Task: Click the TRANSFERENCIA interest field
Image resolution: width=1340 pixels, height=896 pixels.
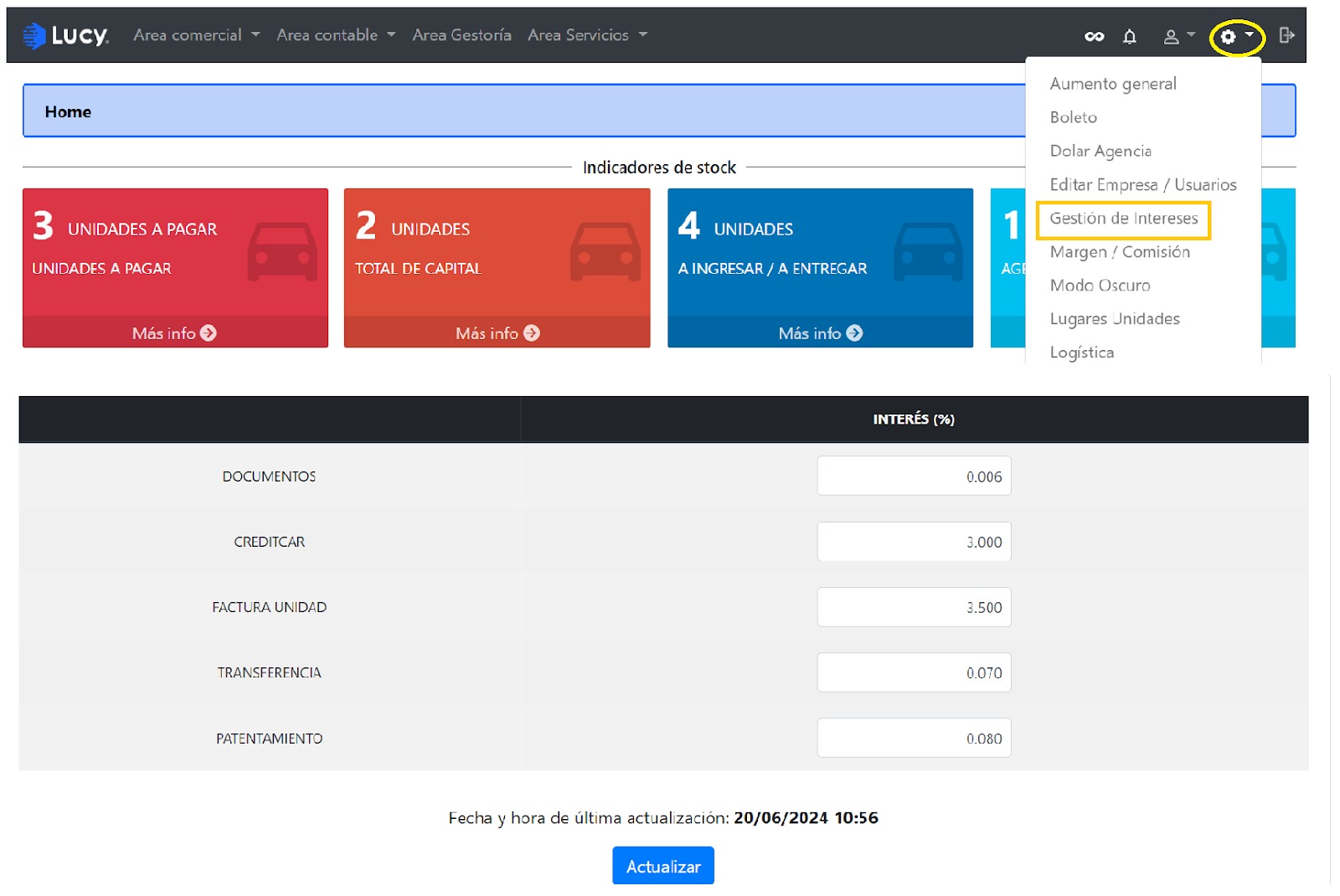Action: tap(914, 672)
